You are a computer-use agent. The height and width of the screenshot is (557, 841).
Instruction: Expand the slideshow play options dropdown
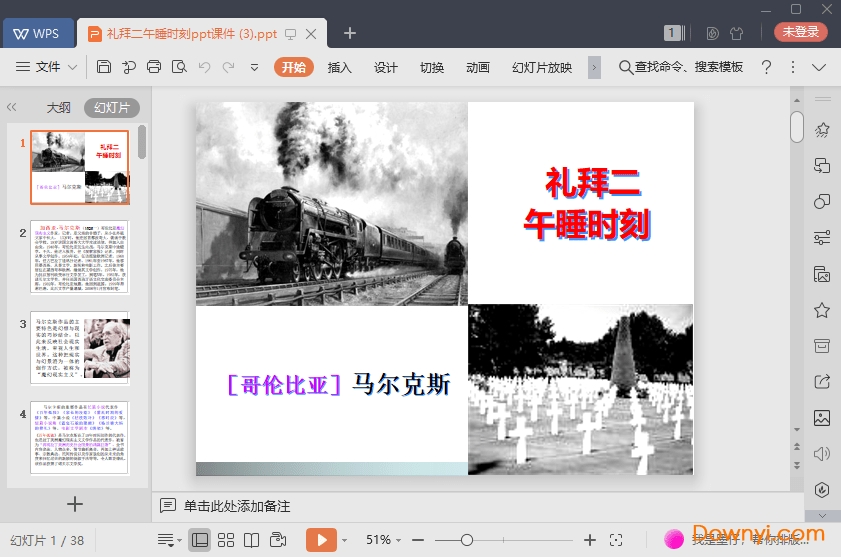click(344, 540)
